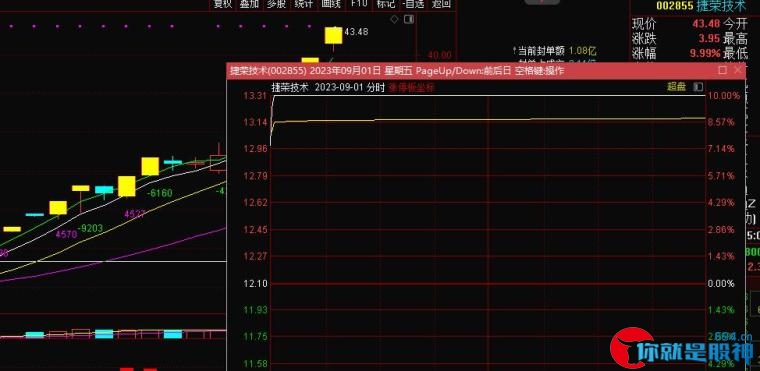
Task: Open the 统计 statistics tool
Action: [x=303, y=4]
